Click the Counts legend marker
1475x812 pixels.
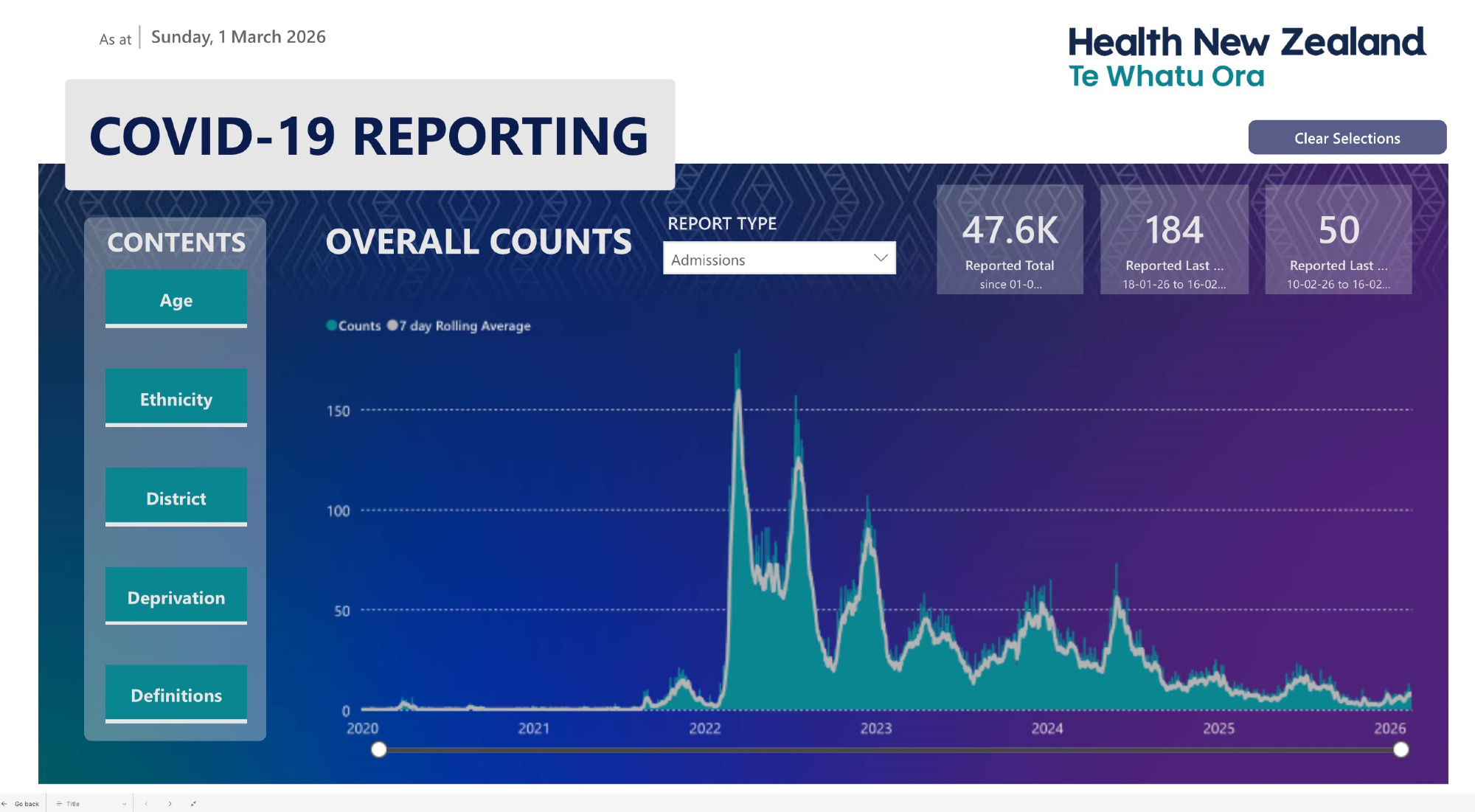click(x=332, y=325)
